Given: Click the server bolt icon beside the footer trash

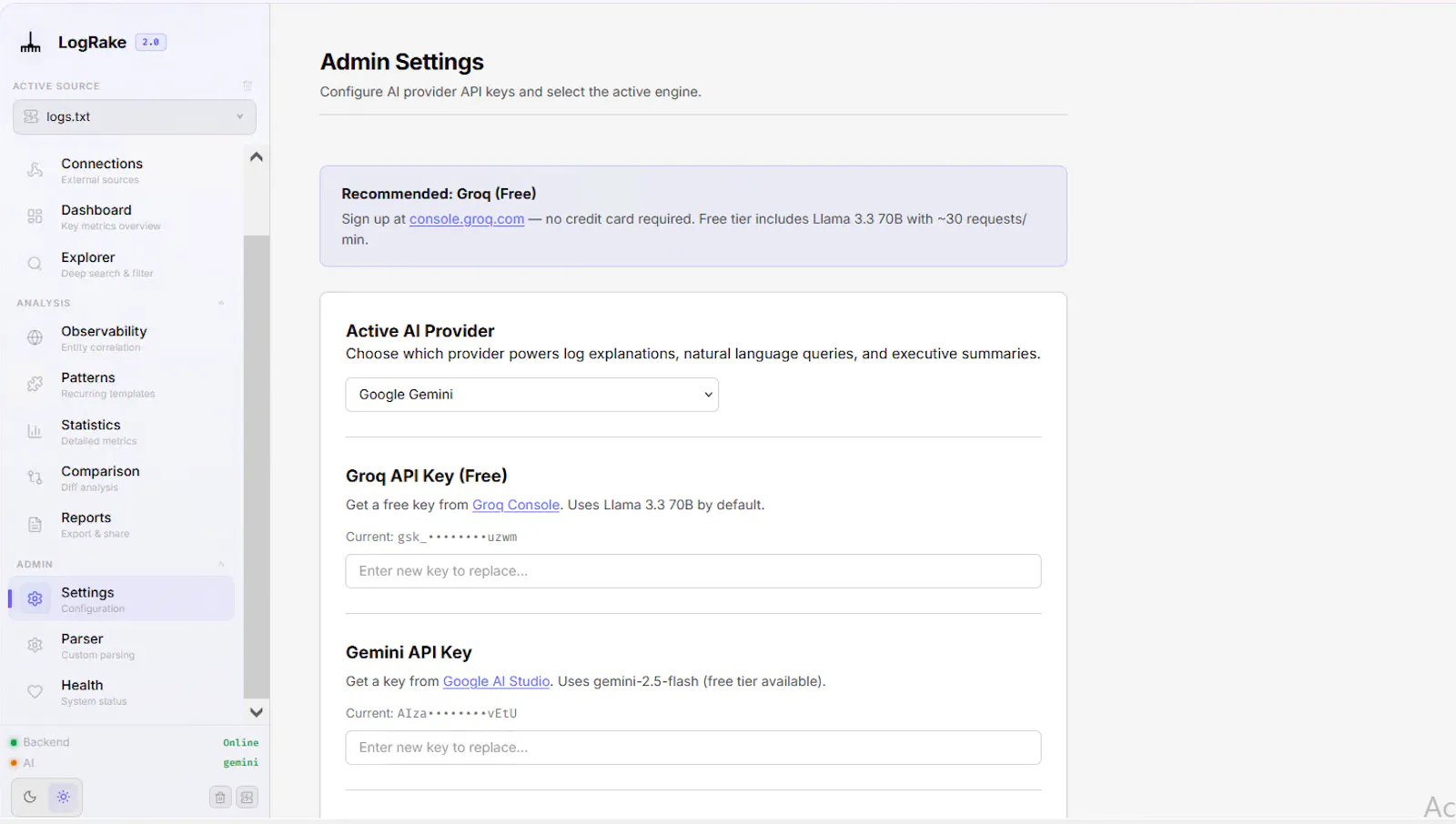Looking at the screenshot, I should (x=247, y=798).
